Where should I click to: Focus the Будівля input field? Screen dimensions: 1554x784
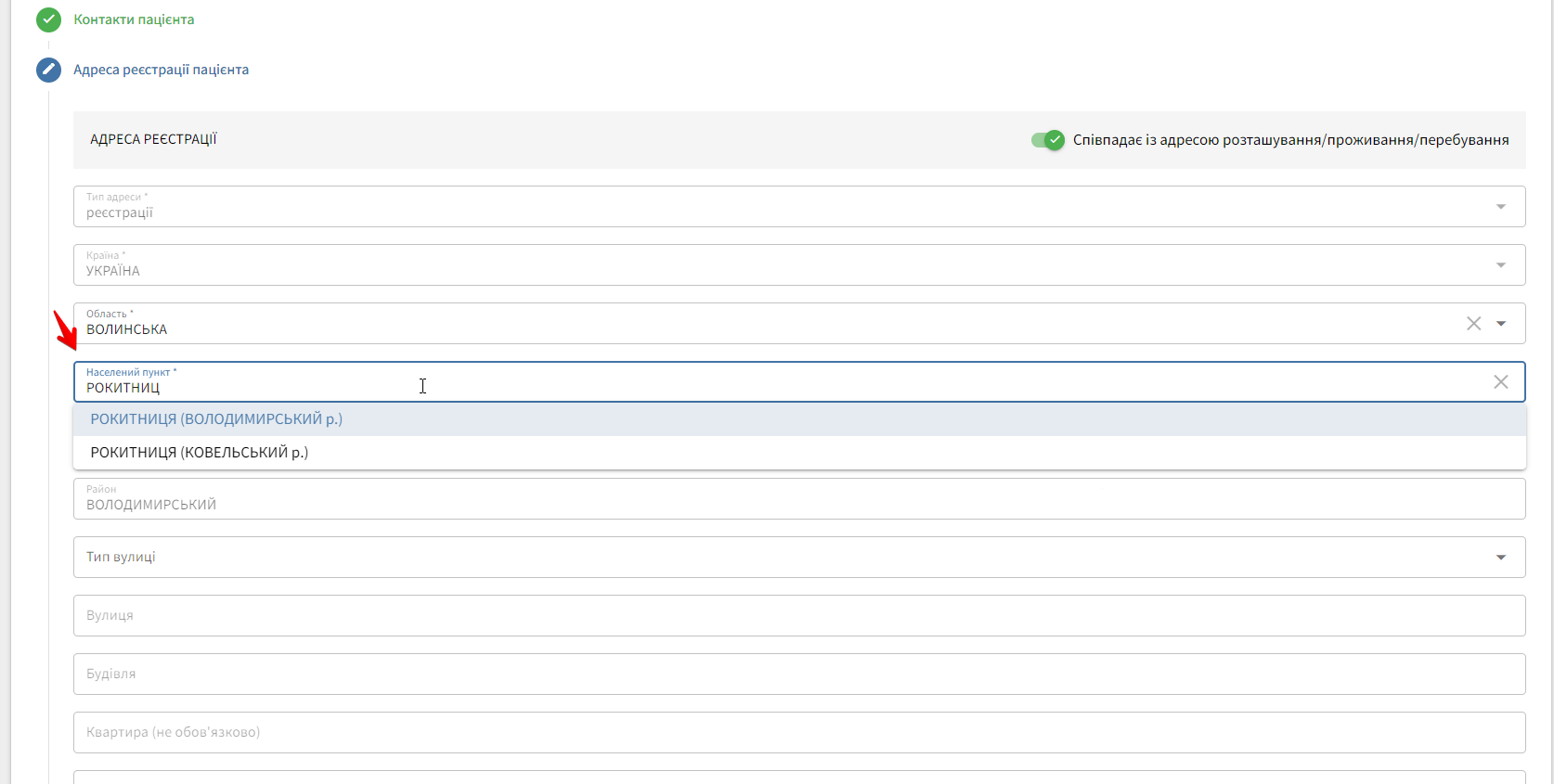click(798, 675)
